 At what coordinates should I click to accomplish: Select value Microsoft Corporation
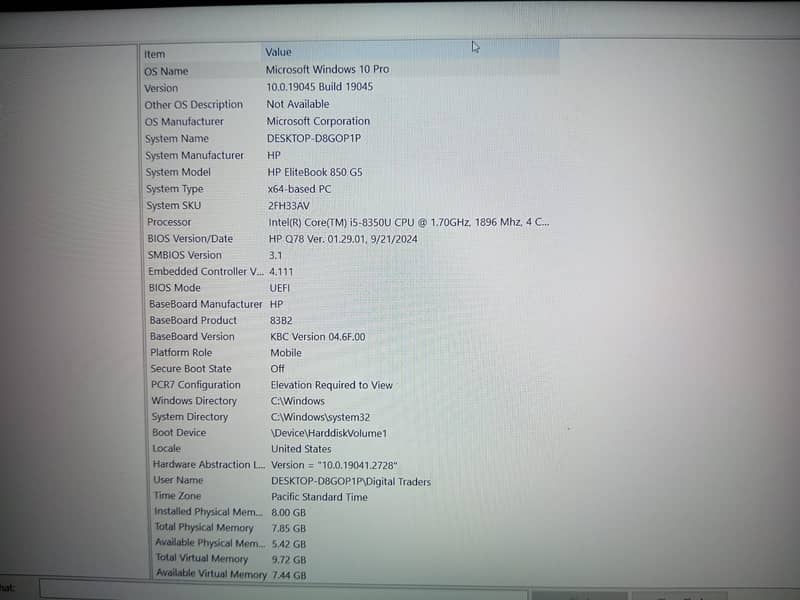point(318,121)
